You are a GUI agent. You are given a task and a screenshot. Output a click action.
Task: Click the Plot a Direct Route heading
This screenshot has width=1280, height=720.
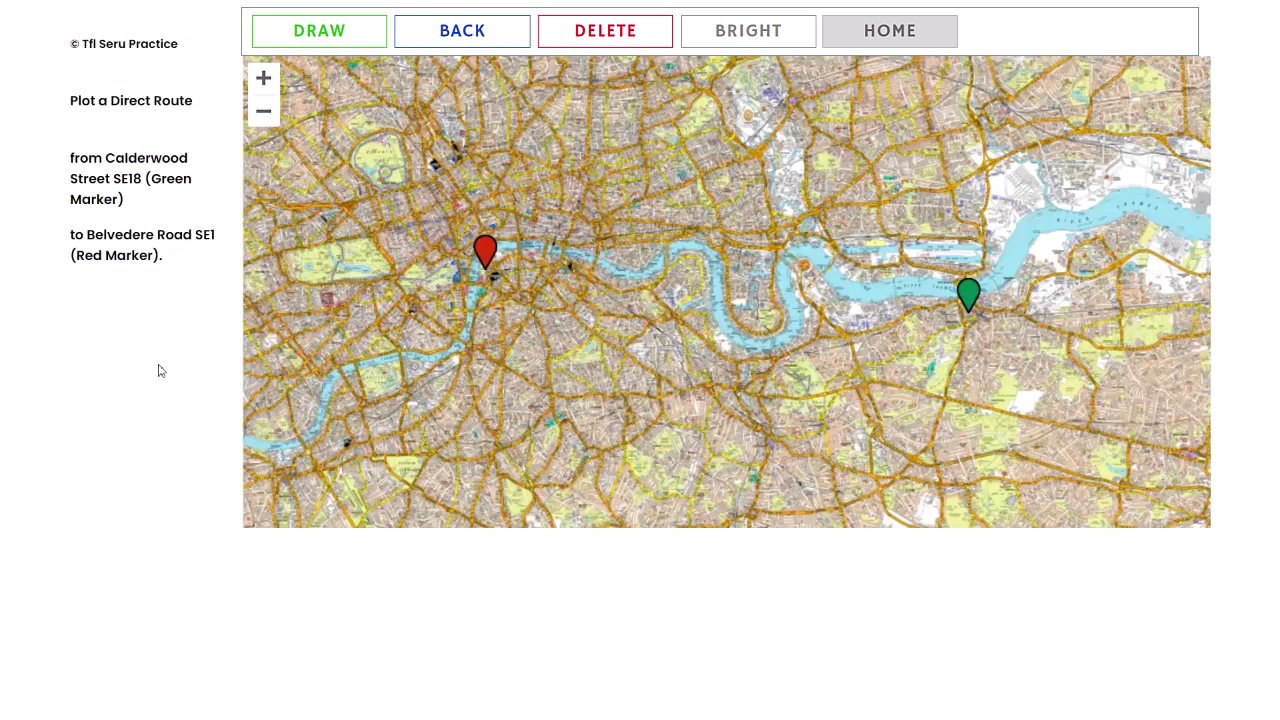click(x=131, y=101)
